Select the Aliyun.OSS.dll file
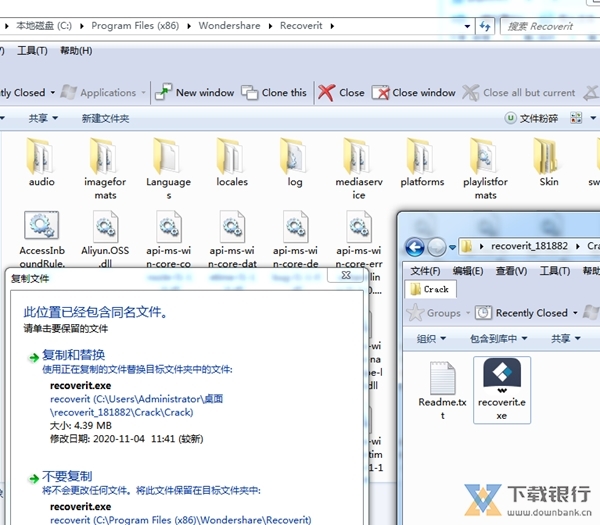Viewport: 600px width, 525px height. [x=105, y=239]
